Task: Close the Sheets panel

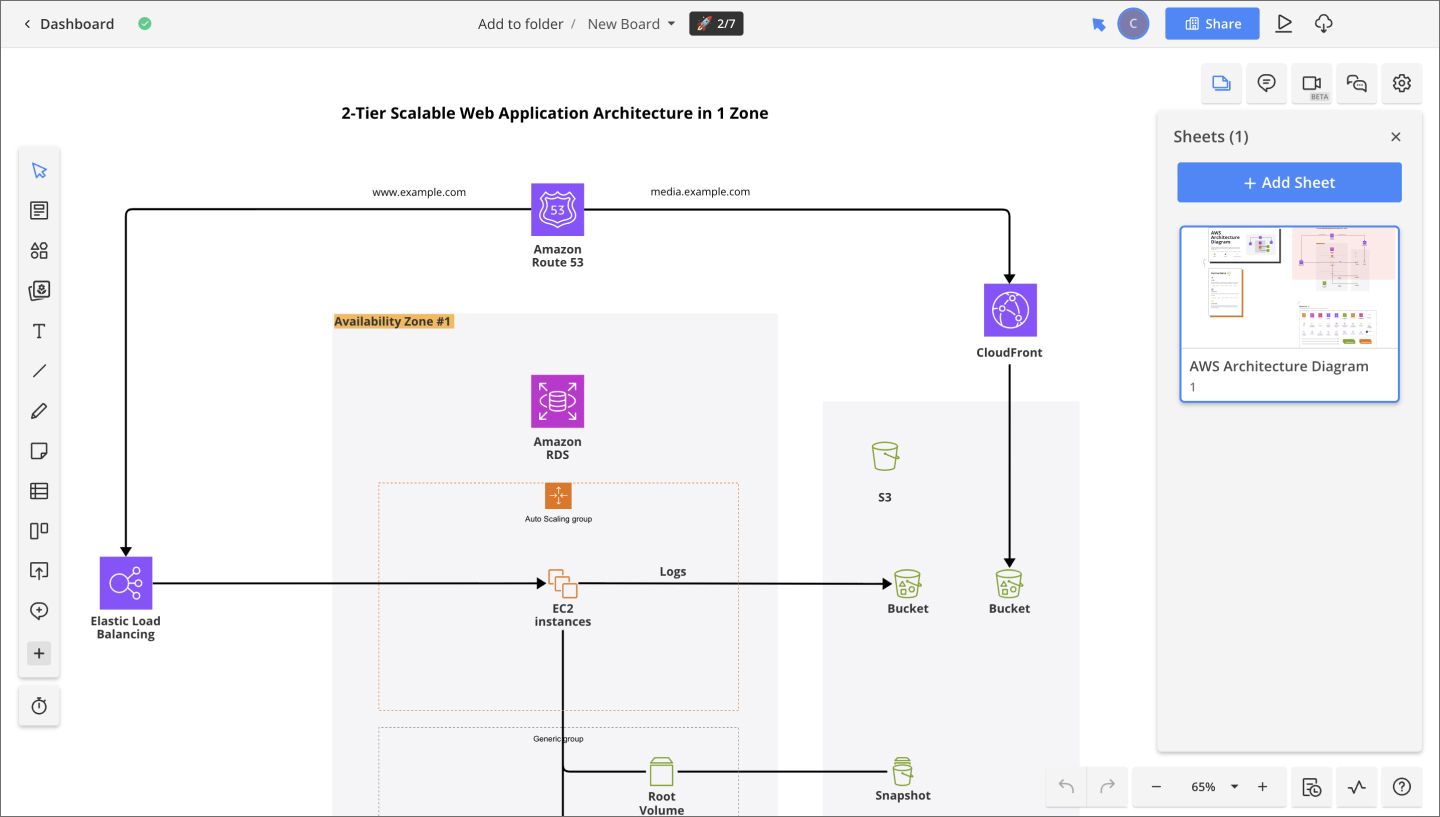Action: coord(1396,137)
